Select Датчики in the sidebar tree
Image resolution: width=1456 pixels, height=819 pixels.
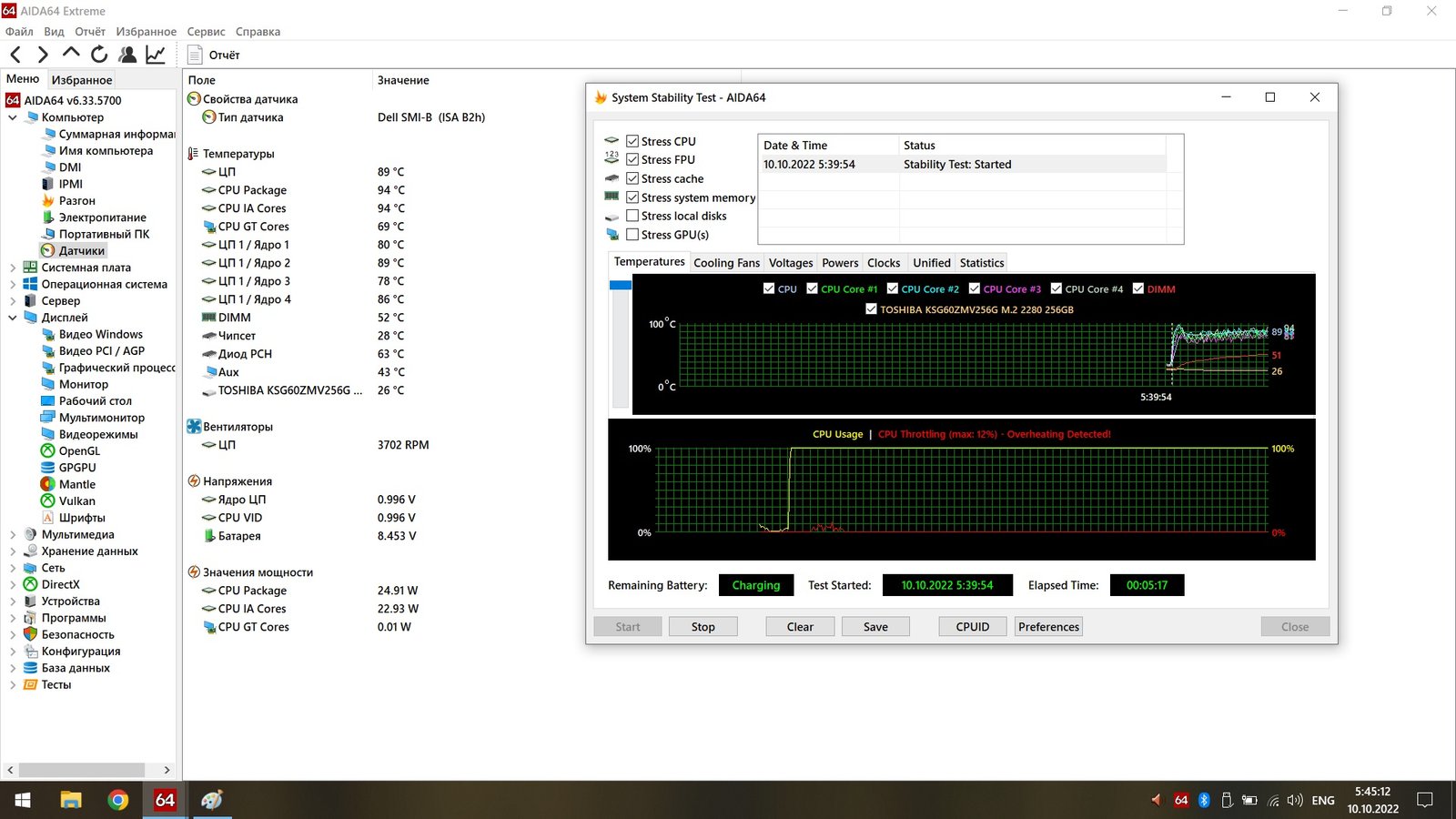coord(82,250)
